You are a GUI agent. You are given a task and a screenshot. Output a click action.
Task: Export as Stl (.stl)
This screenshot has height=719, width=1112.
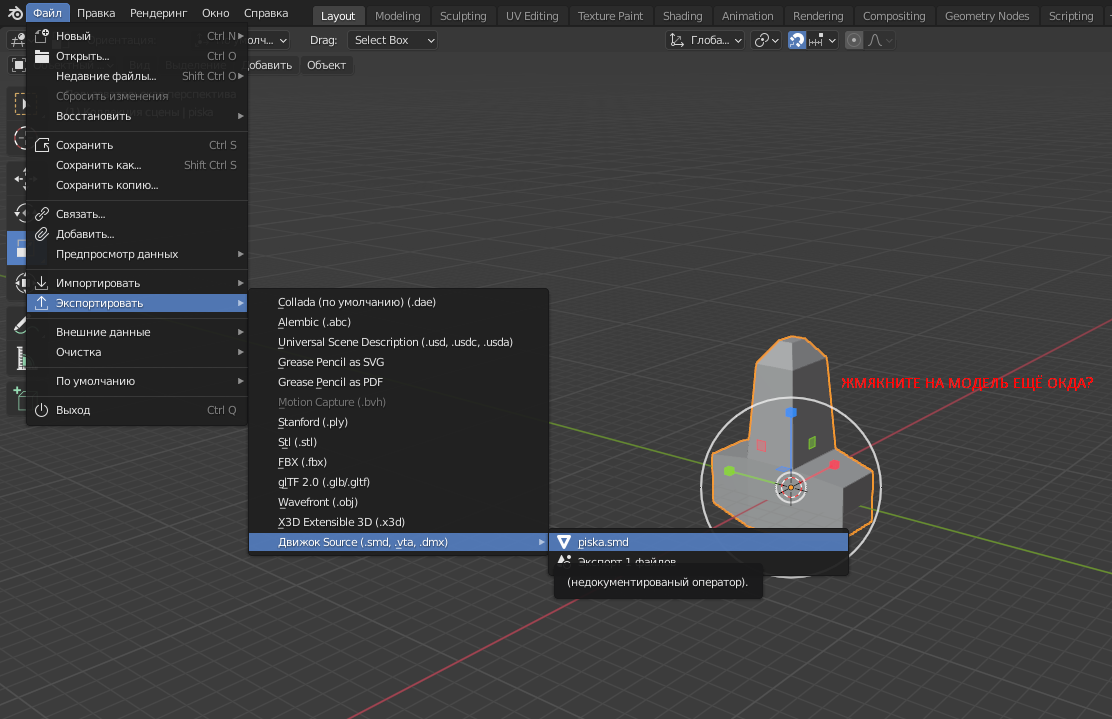399,442
